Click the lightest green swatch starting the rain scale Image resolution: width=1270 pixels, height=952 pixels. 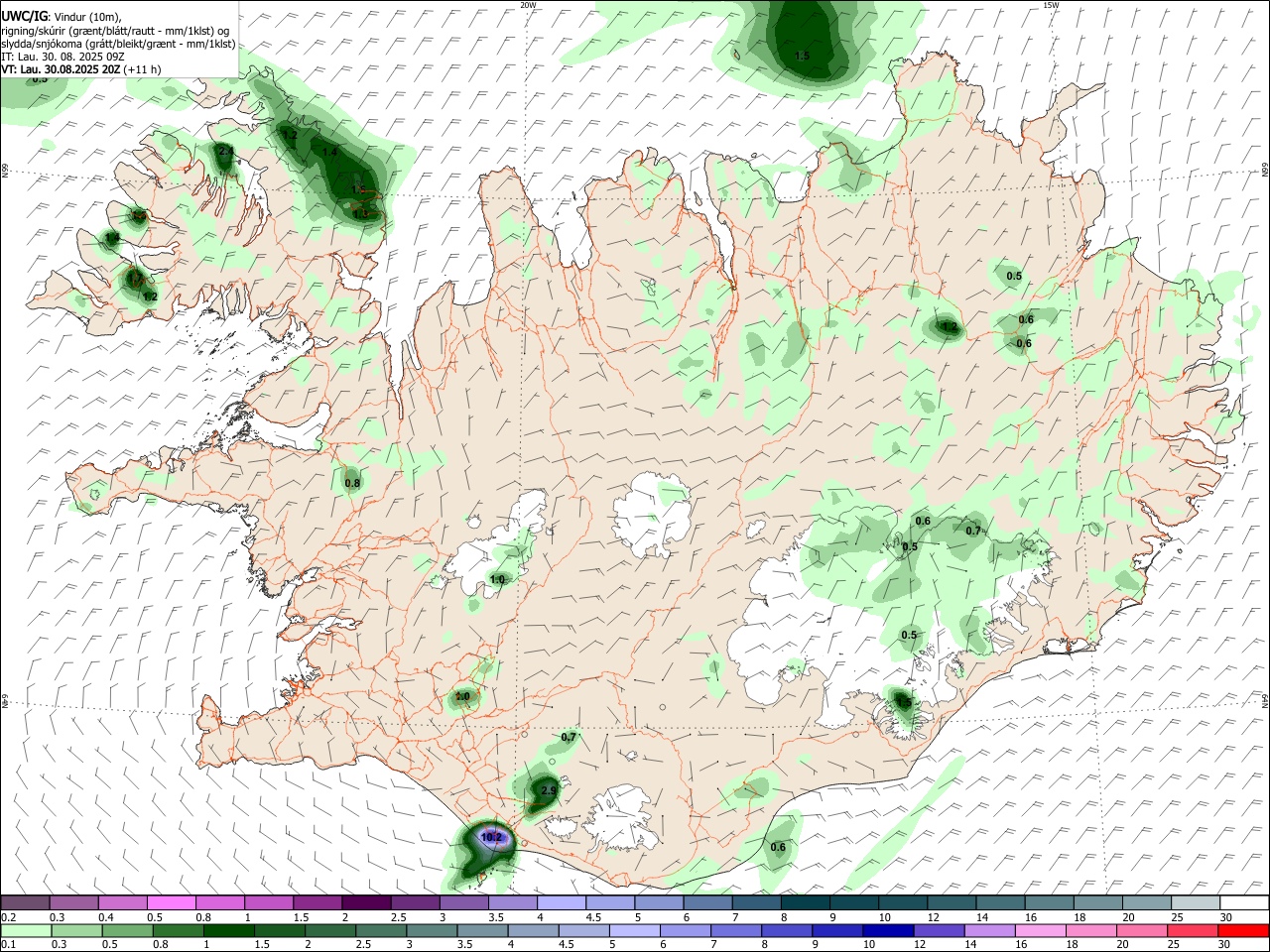(x=26, y=931)
